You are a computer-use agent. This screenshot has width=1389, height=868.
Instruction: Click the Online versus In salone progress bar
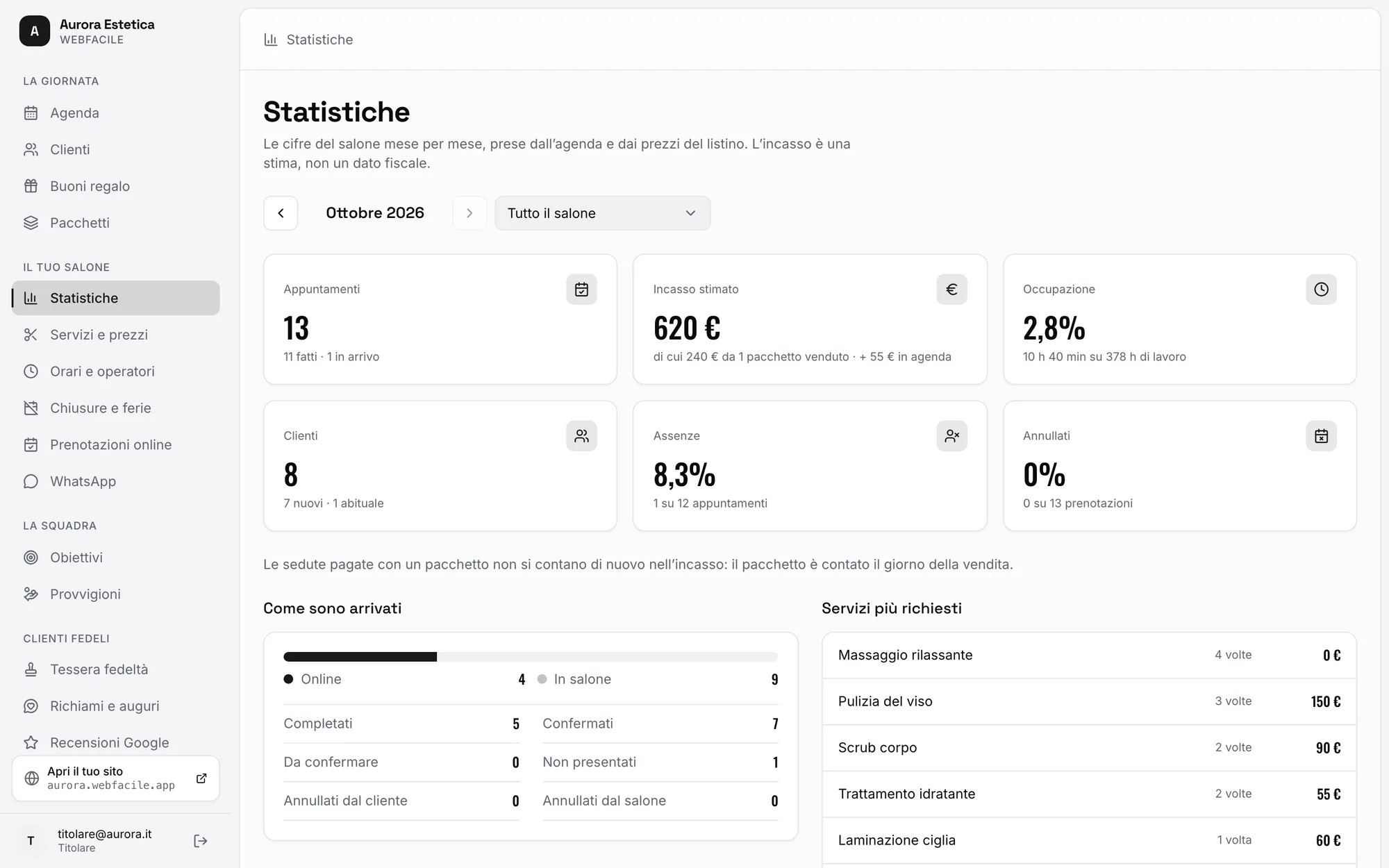pyautogui.click(x=531, y=657)
